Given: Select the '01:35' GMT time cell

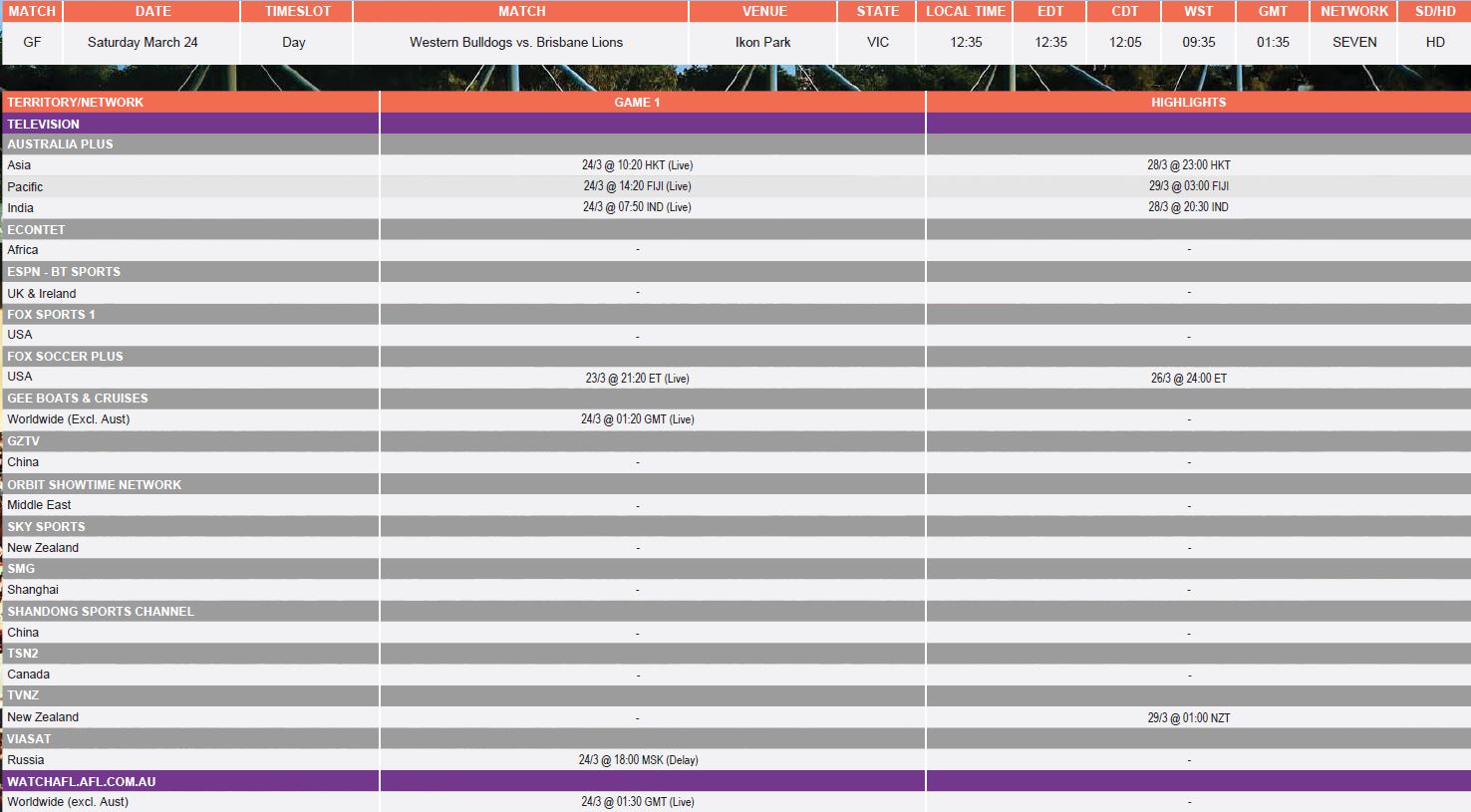Looking at the screenshot, I should (1273, 43).
